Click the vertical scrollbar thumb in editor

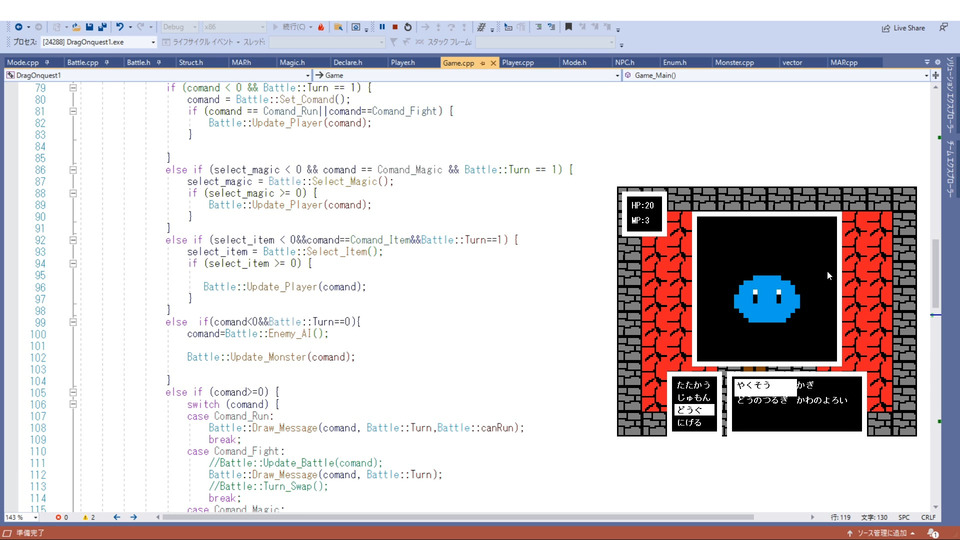pyautogui.click(x=936, y=273)
